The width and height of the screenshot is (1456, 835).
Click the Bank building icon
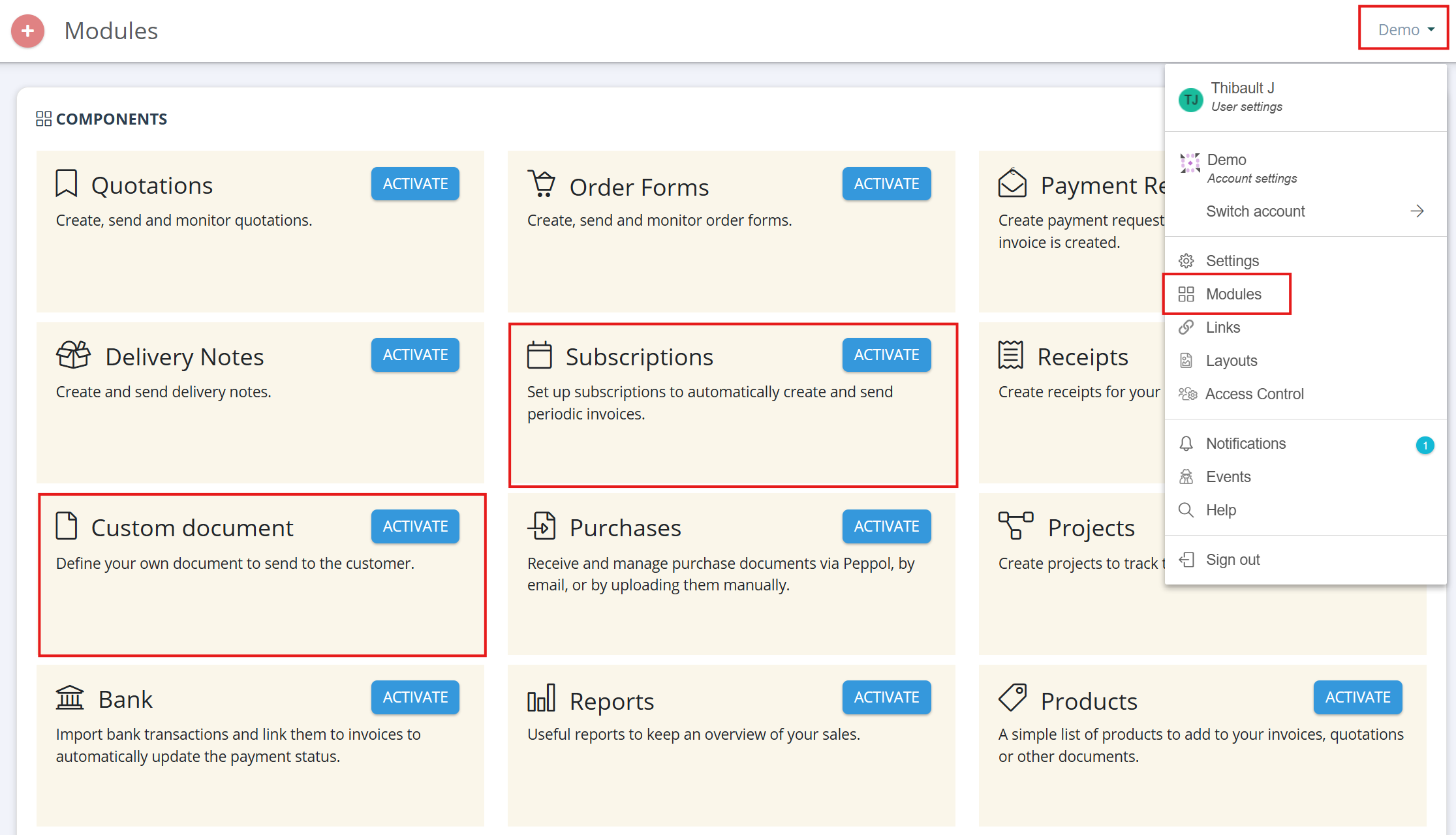point(70,697)
